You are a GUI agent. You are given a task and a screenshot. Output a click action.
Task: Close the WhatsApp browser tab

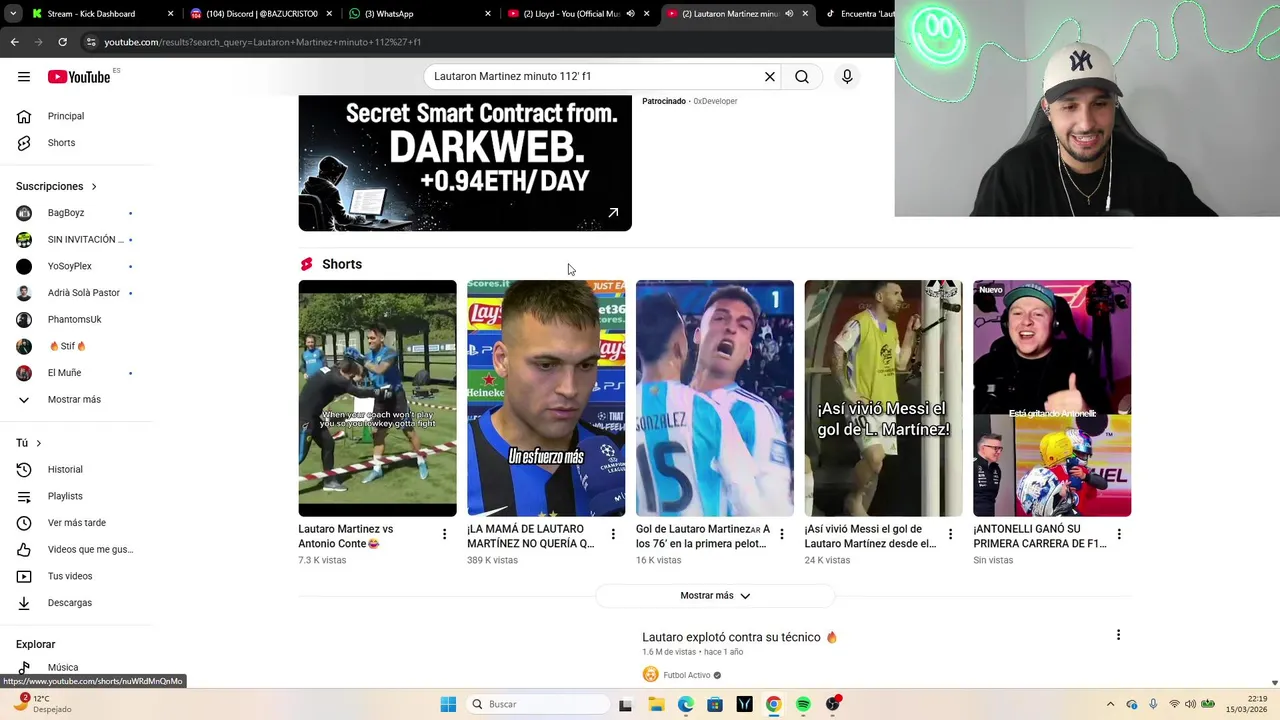[488, 14]
